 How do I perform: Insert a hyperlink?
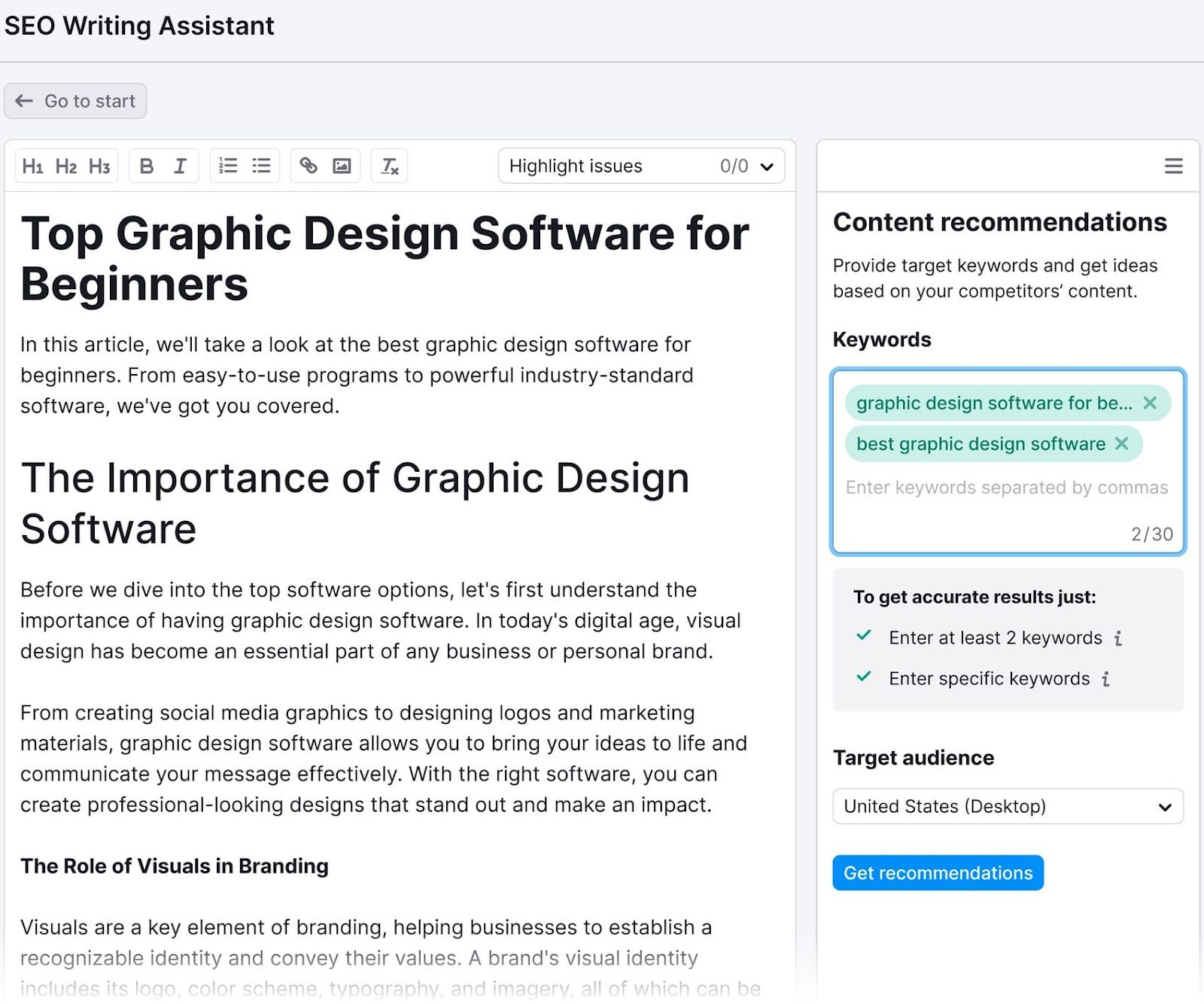[x=309, y=166]
